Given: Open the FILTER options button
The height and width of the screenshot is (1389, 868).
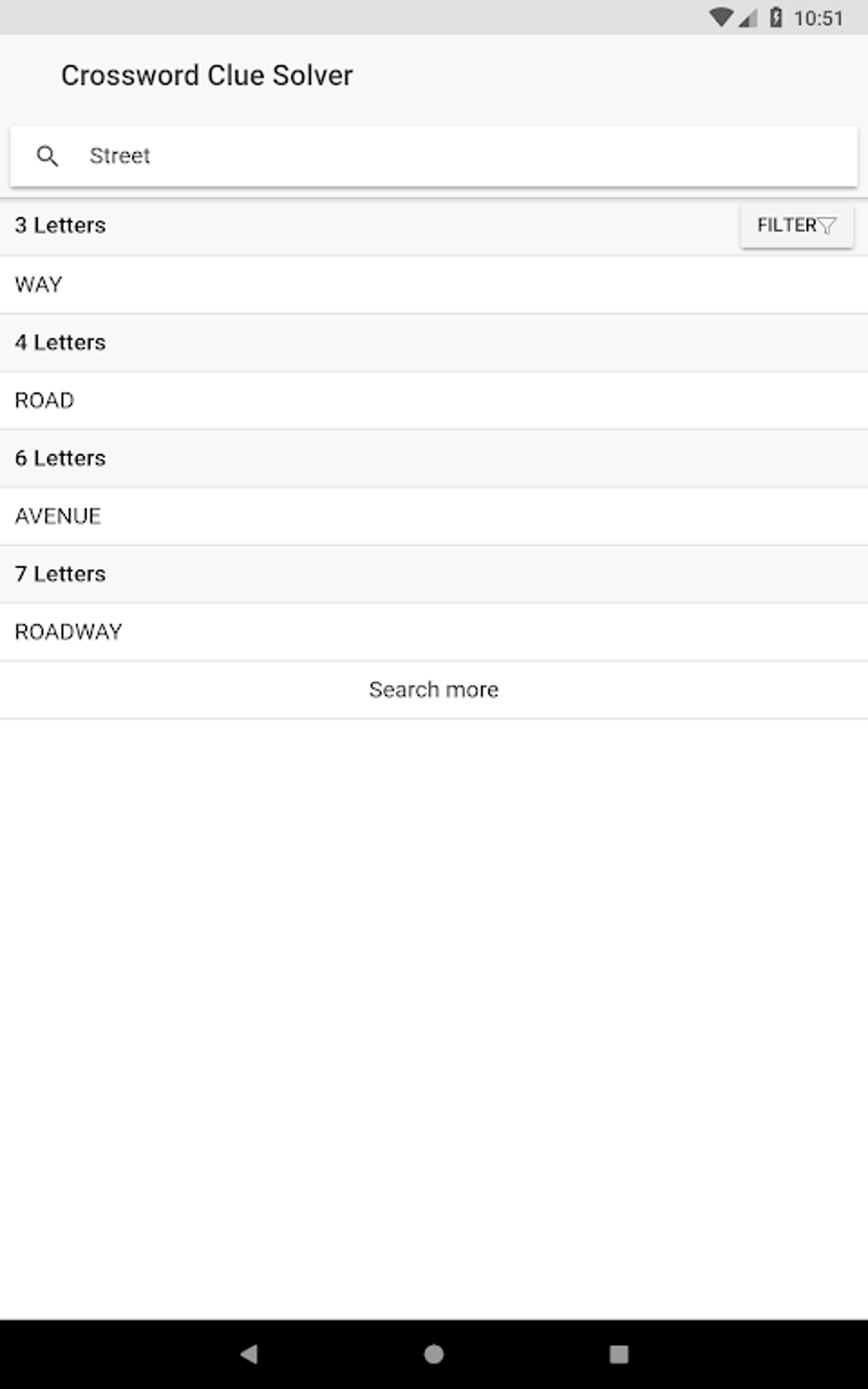Looking at the screenshot, I should 796,226.
